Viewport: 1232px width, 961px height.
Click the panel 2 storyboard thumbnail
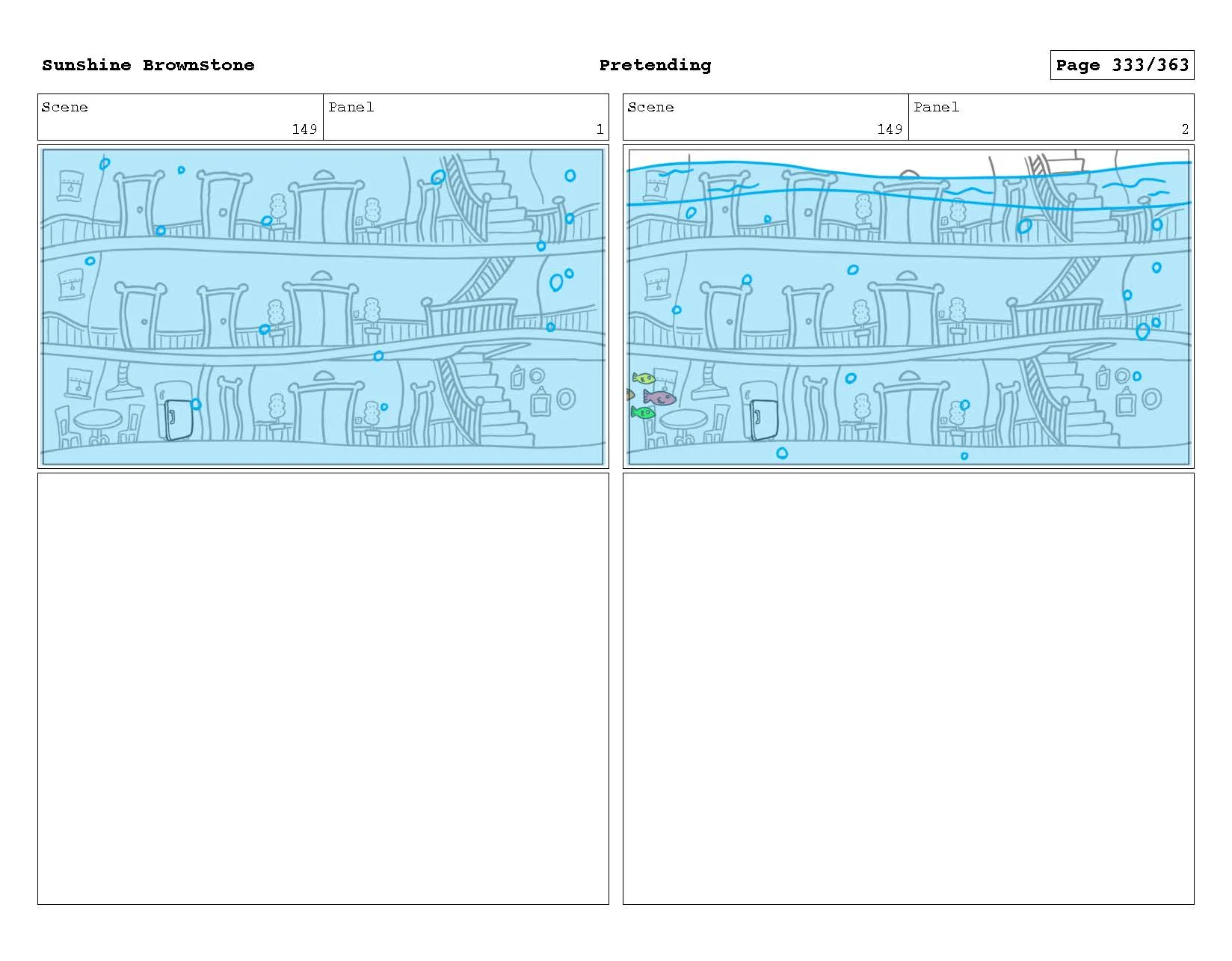click(x=908, y=307)
